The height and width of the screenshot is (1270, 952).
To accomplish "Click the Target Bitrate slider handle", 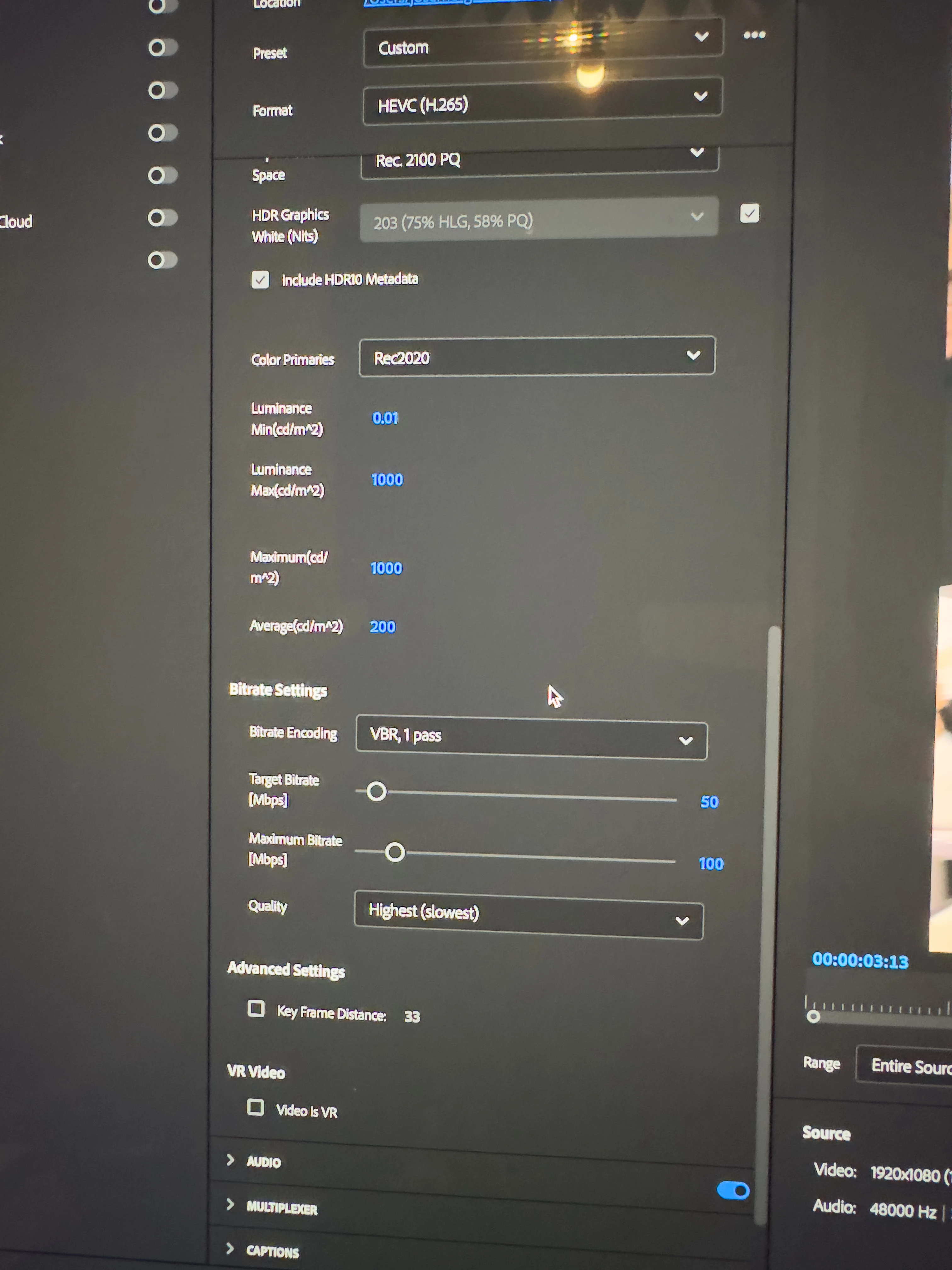I will 377,792.
